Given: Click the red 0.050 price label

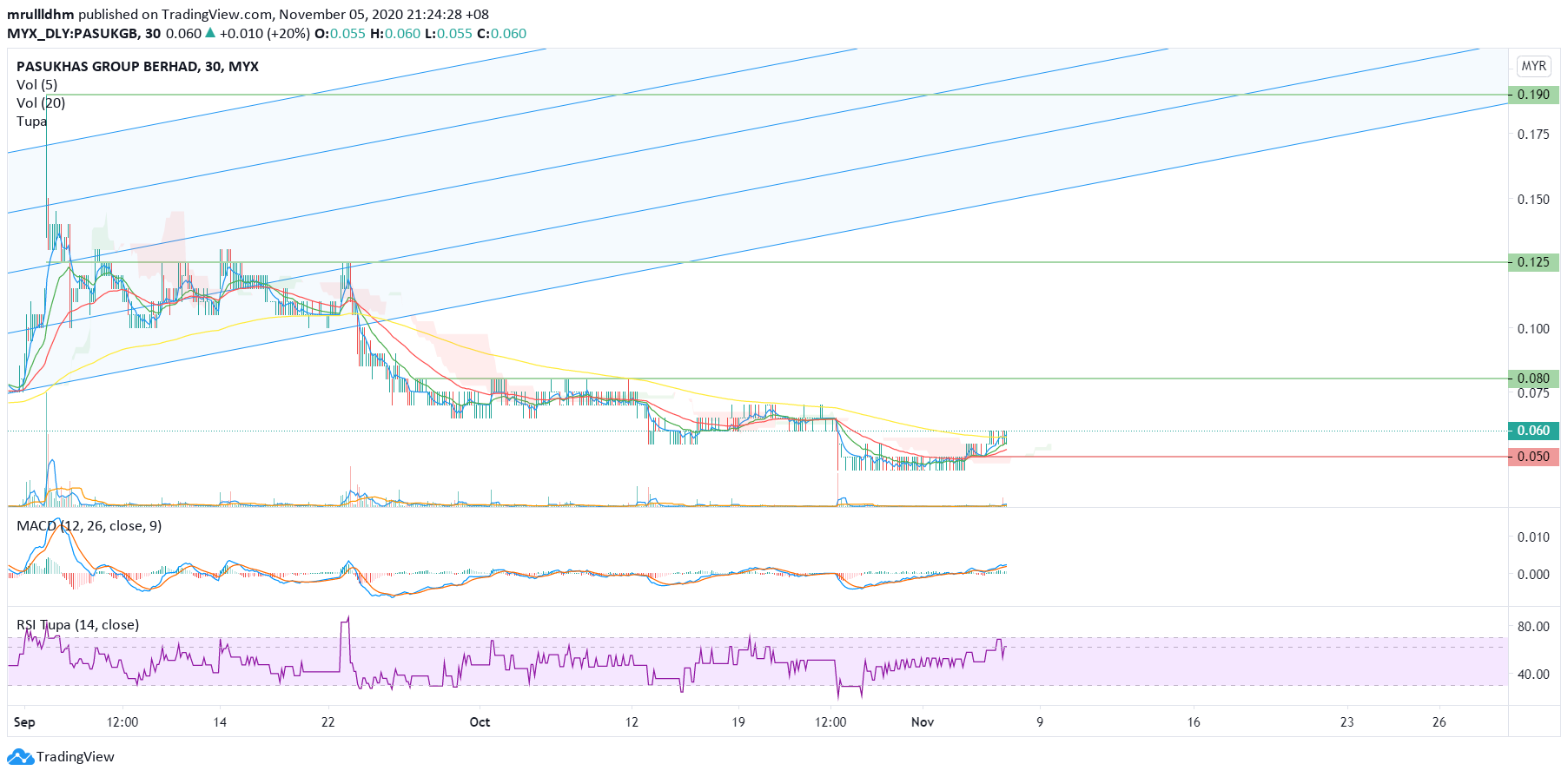Looking at the screenshot, I should click(x=1533, y=457).
